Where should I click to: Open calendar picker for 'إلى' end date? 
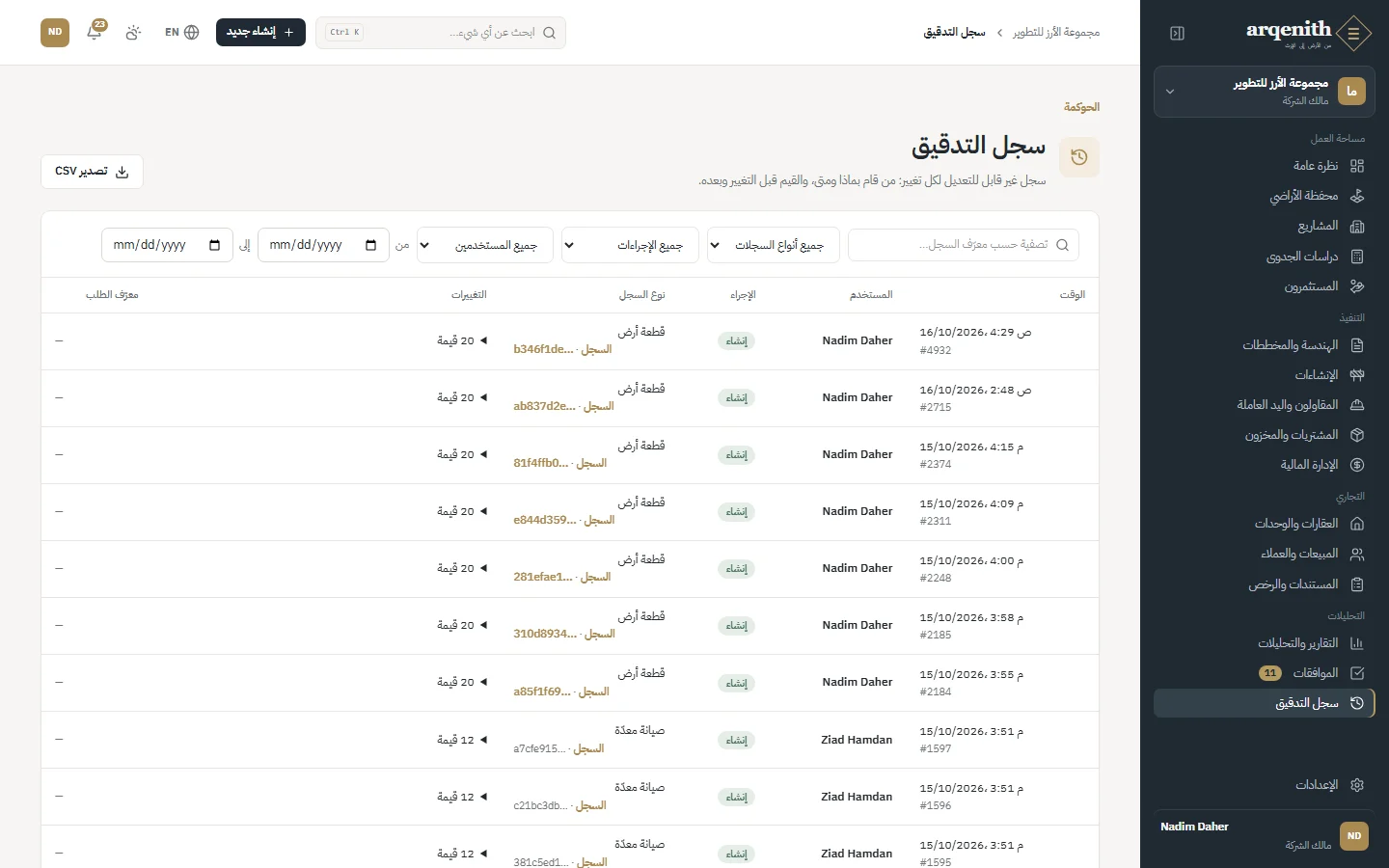(x=214, y=245)
